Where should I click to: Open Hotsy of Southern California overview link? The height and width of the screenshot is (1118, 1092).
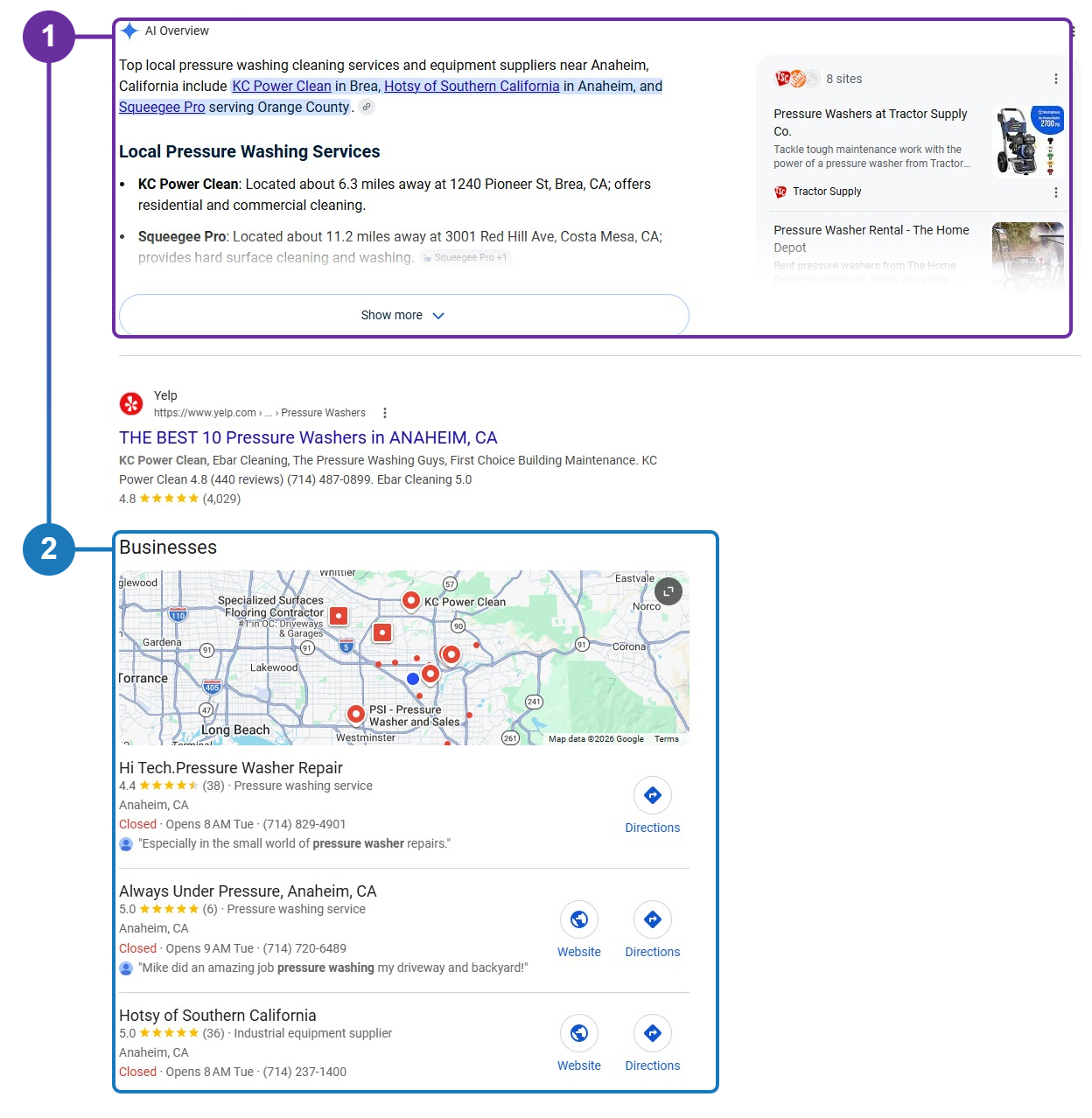[472, 86]
